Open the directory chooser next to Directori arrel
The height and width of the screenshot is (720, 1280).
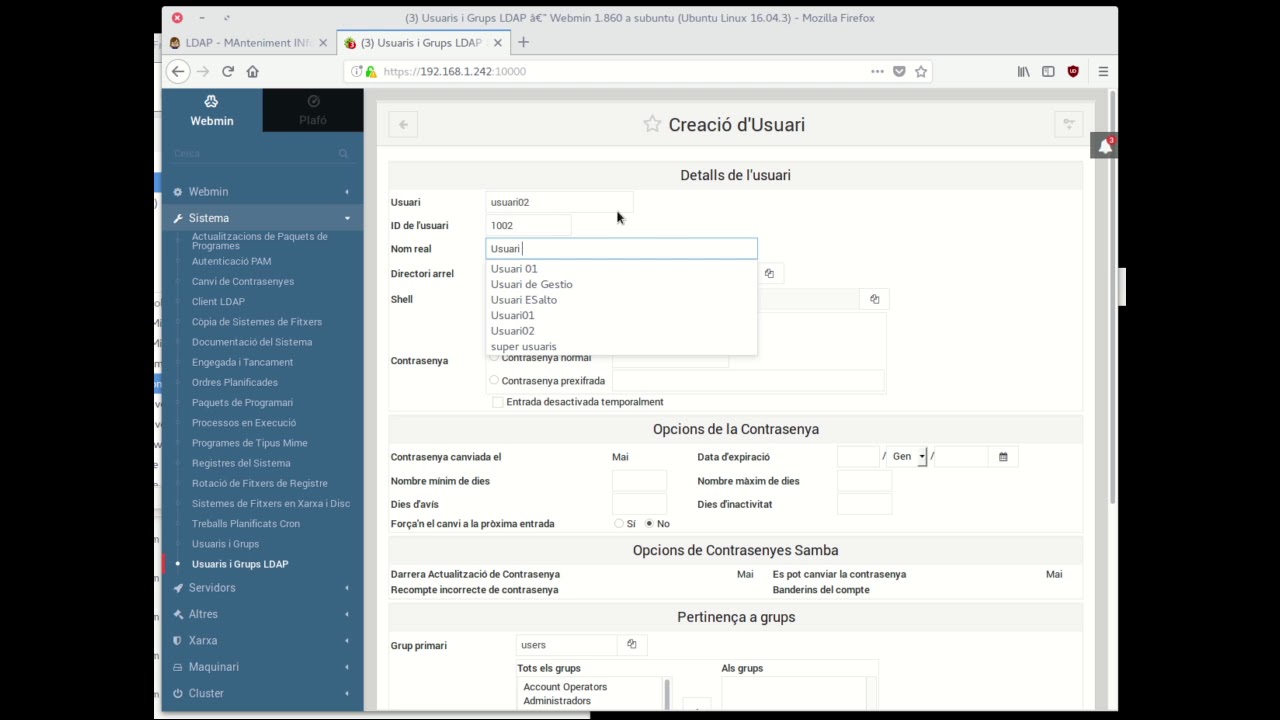769,273
